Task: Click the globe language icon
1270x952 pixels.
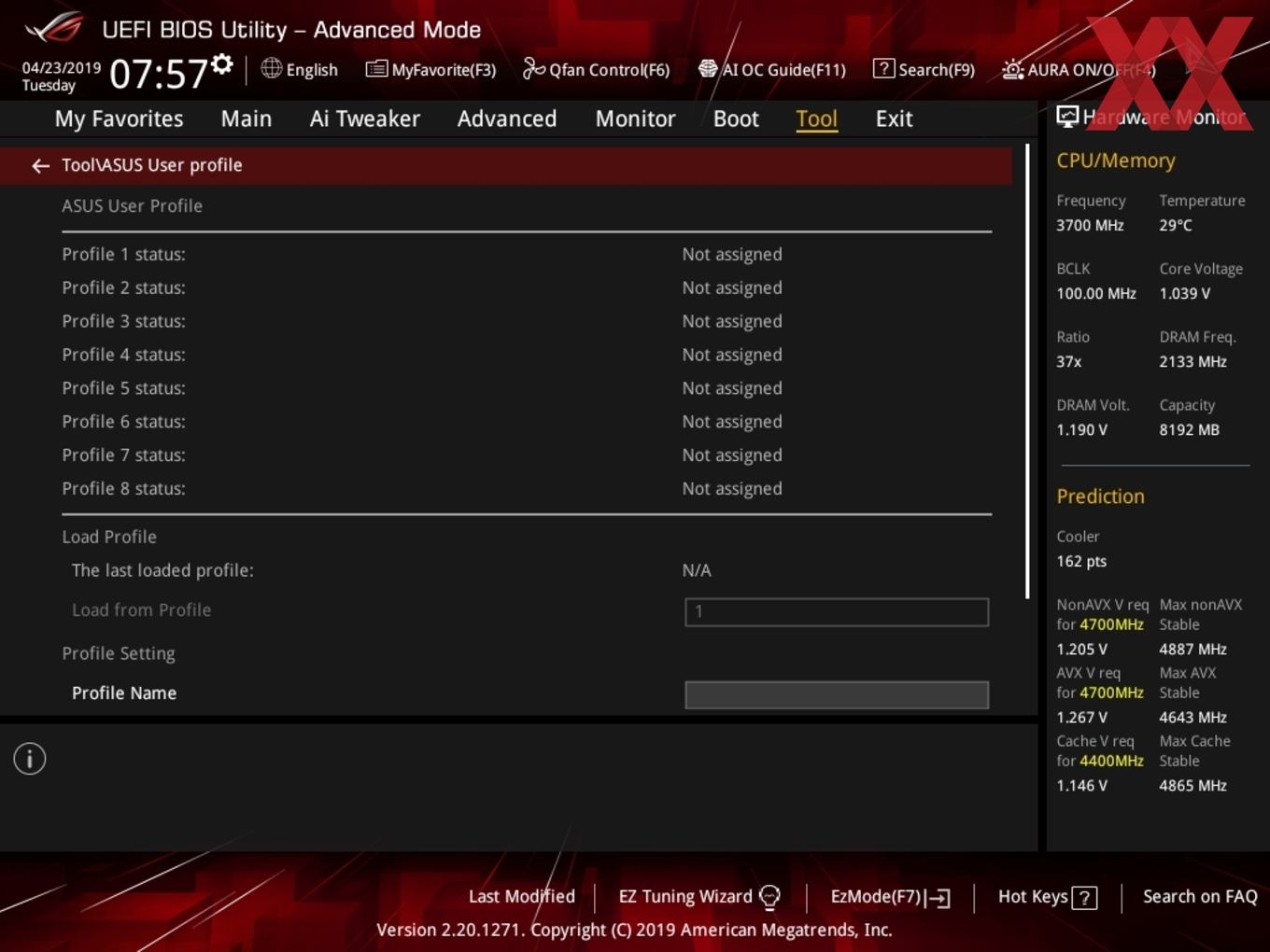Action: click(271, 68)
